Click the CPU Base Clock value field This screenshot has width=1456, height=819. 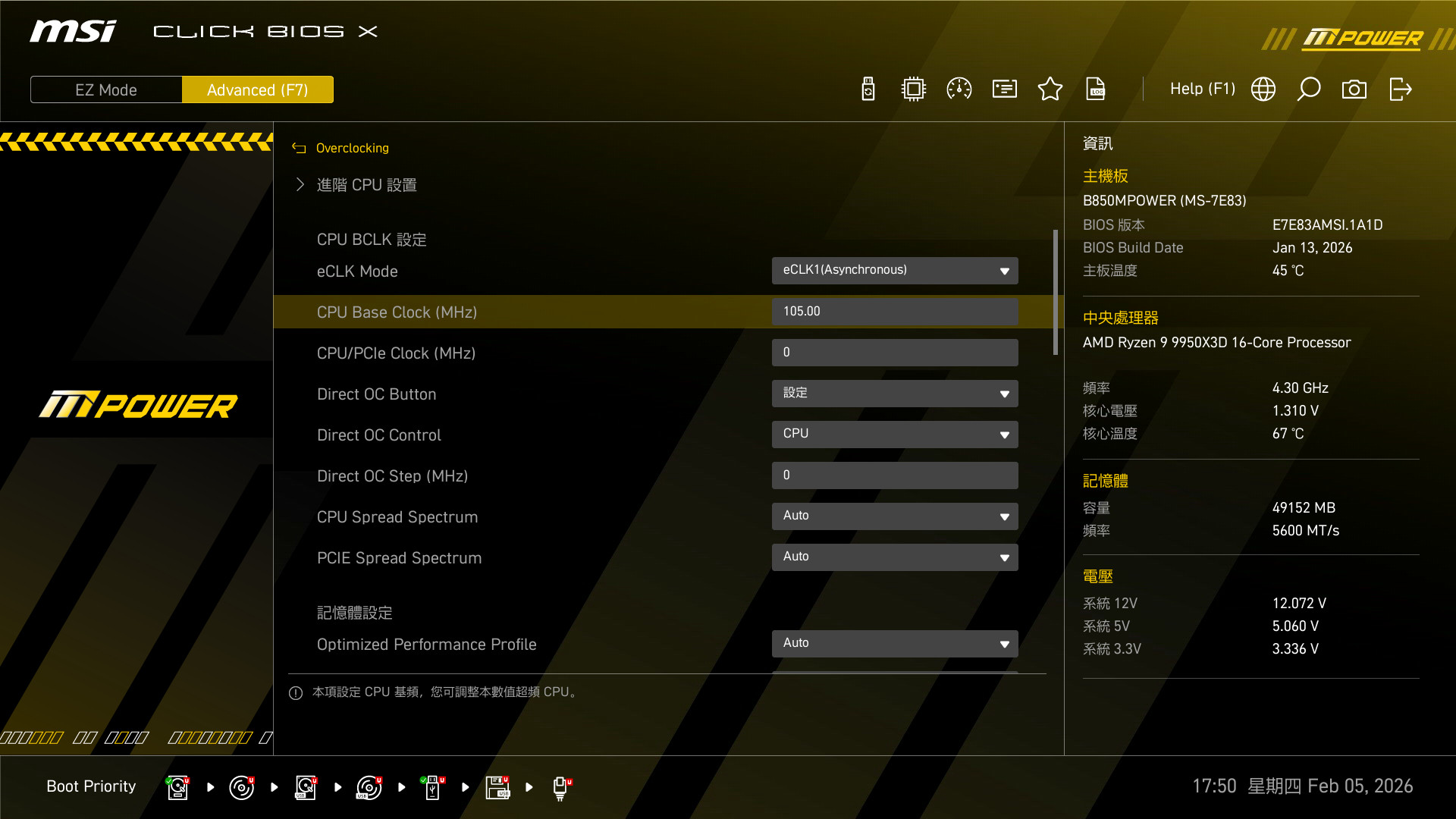tap(895, 312)
